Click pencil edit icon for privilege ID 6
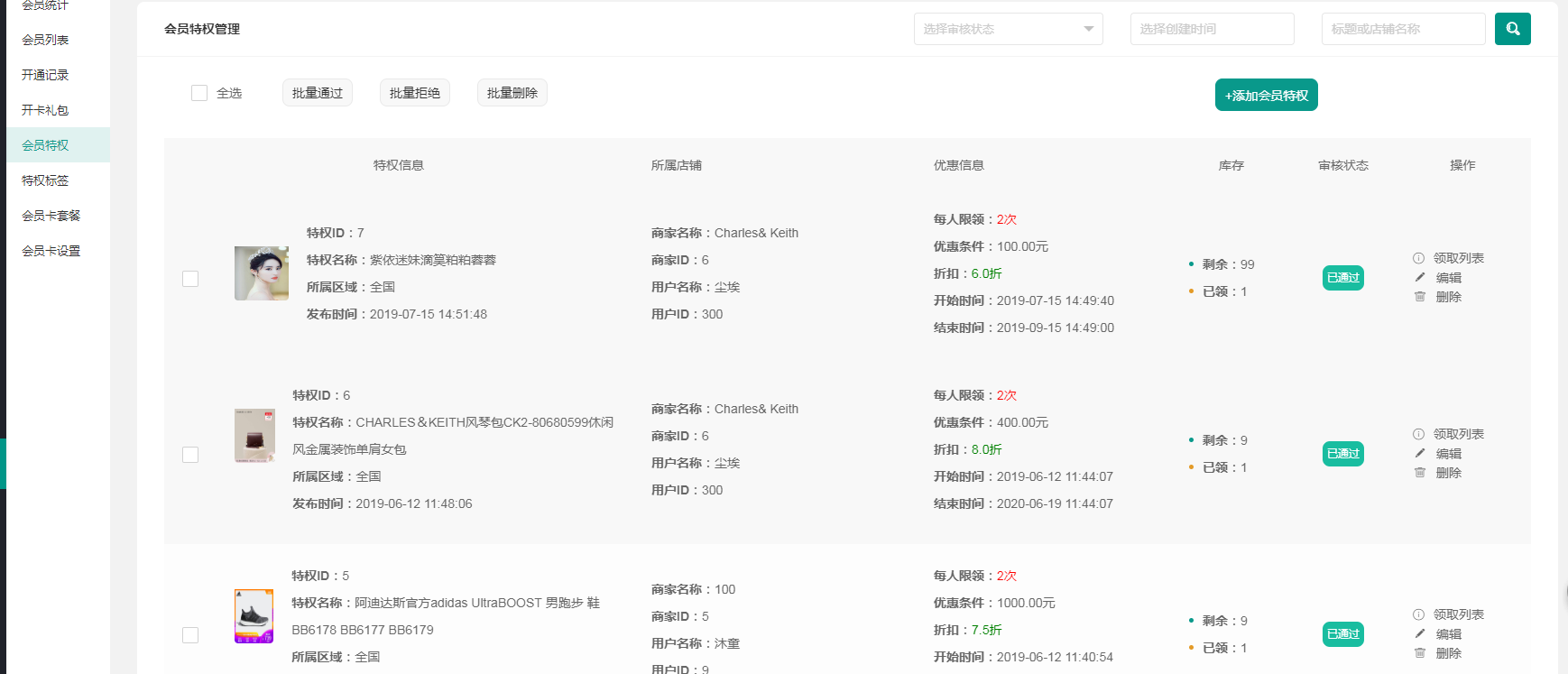The height and width of the screenshot is (674, 1568). pyautogui.click(x=1420, y=454)
